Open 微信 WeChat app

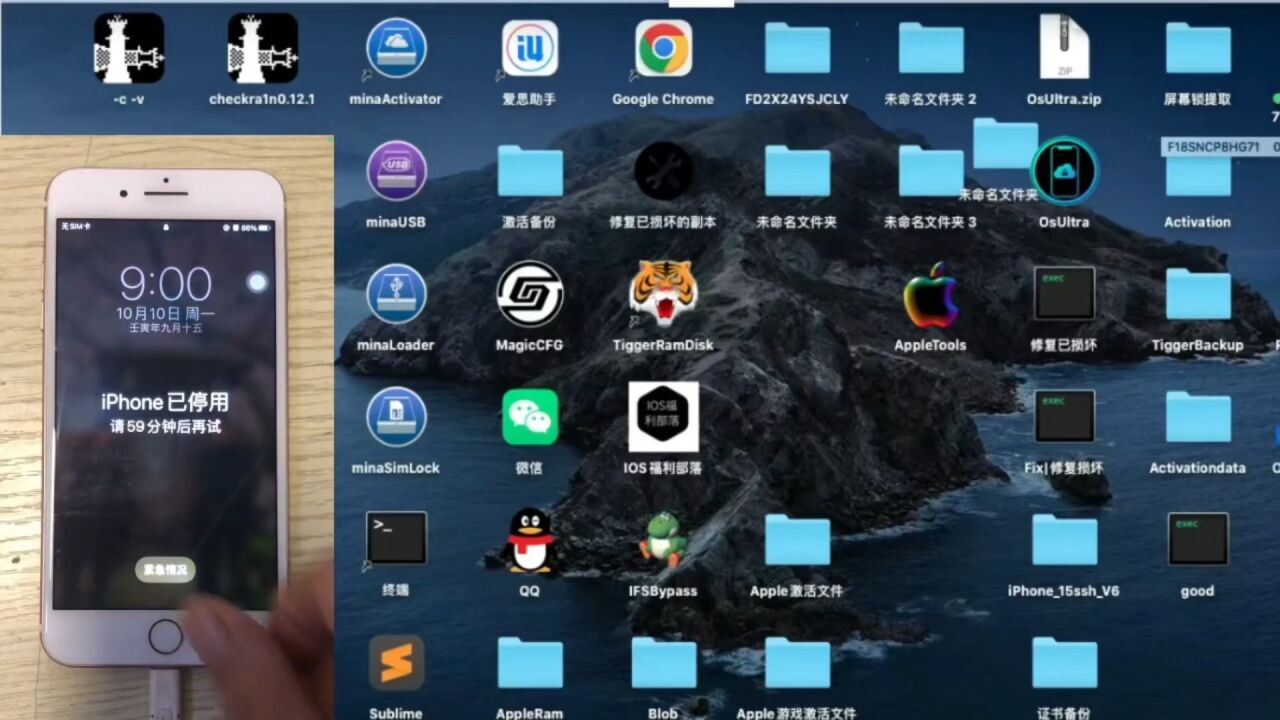pos(530,417)
